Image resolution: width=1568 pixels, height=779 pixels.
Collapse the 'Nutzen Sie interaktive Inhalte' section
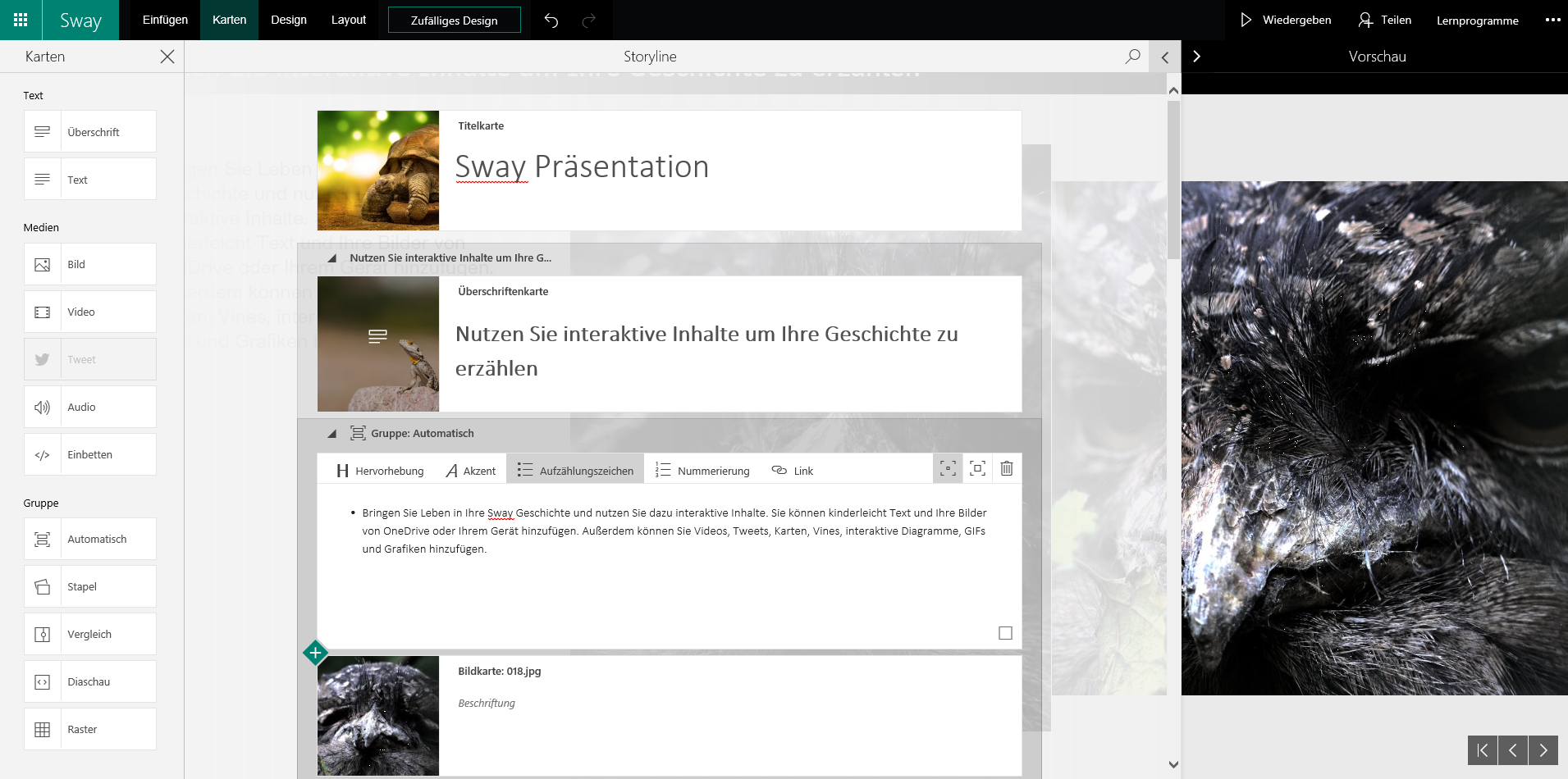pos(331,257)
